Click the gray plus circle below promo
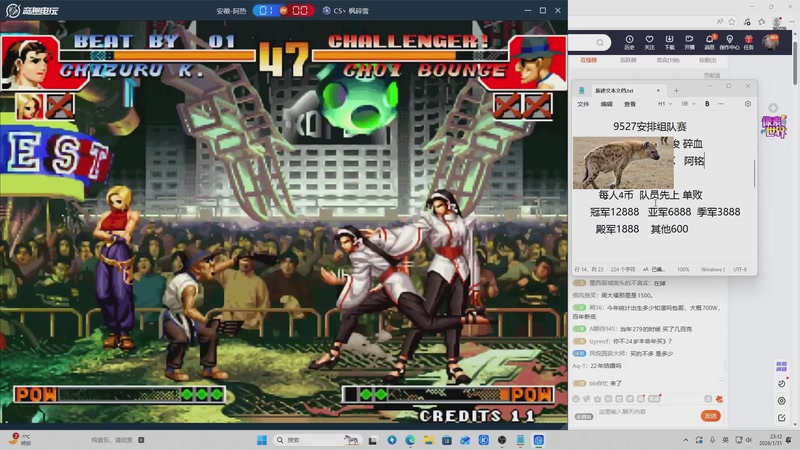Image resolution: width=800 pixels, height=450 pixels. pos(773,108)
